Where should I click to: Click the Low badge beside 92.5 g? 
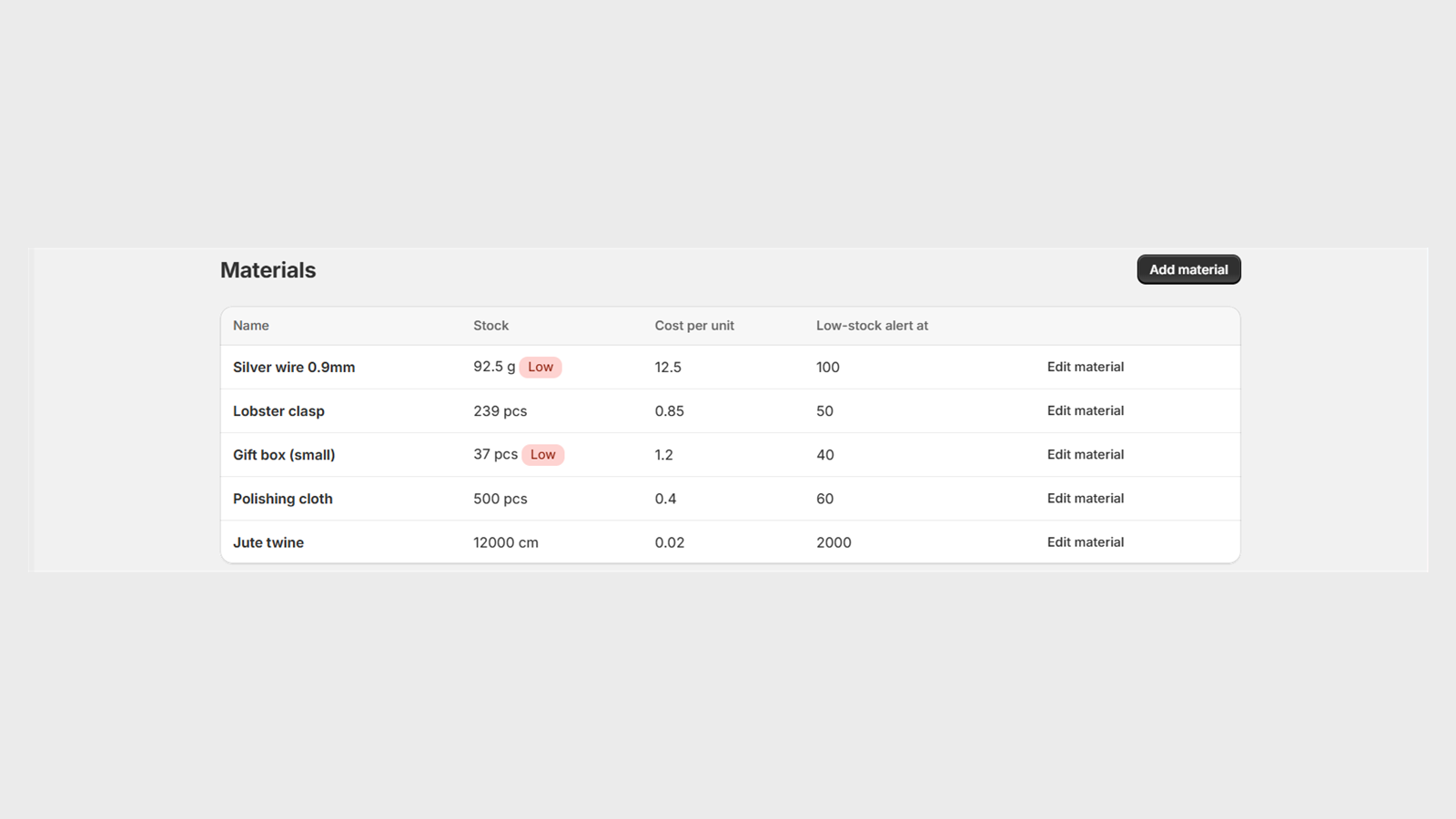coord(541,367)
